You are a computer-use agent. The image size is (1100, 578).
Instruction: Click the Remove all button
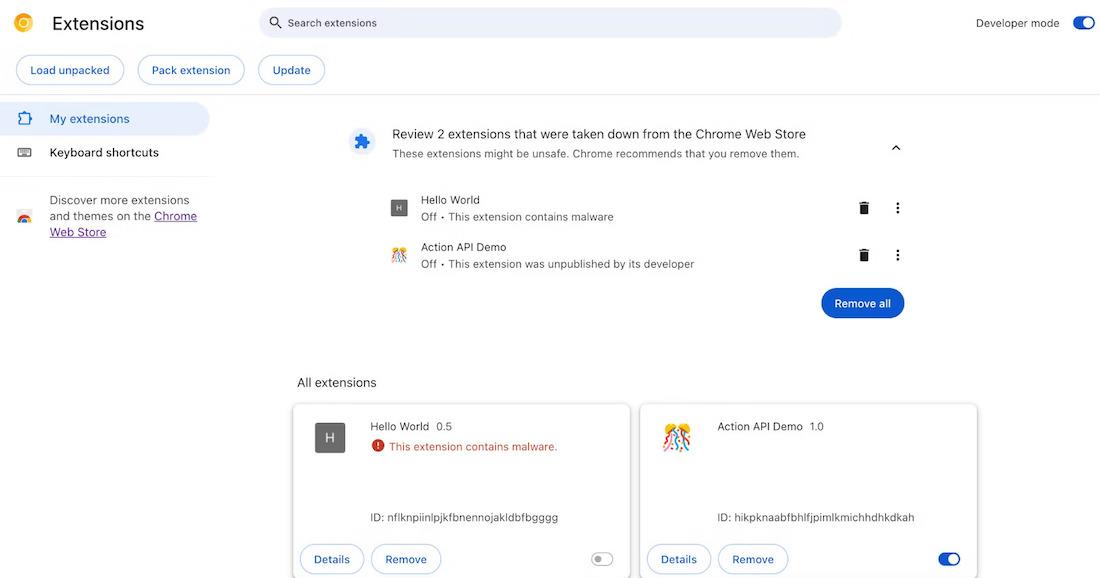[862, 302]
